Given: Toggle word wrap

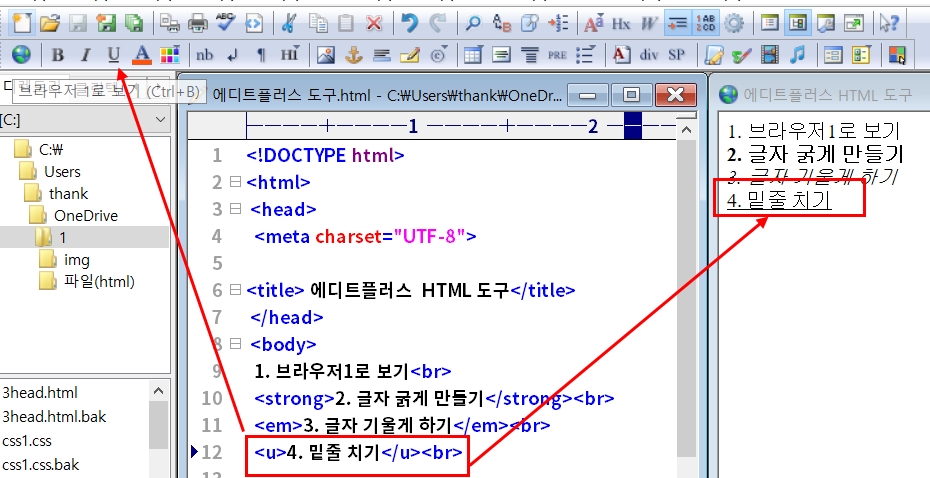Looking at the screenshot, I should 677,23.
